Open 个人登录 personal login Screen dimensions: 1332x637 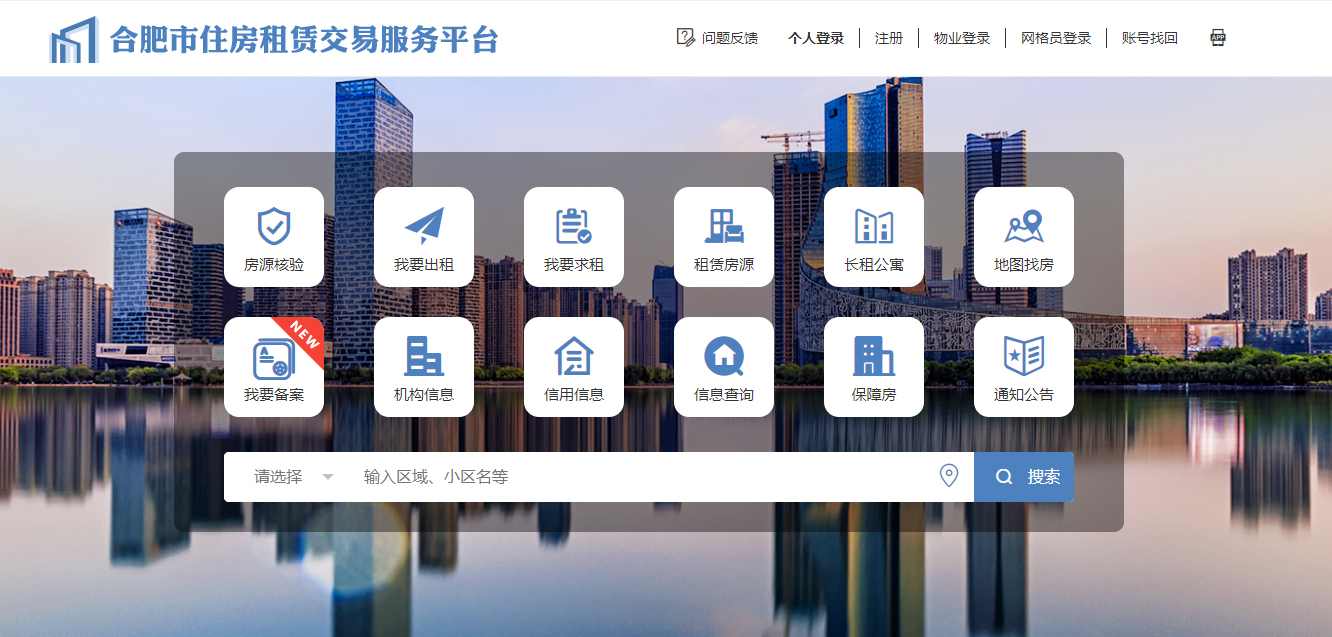pyautogui.click(x=814, y=37)
